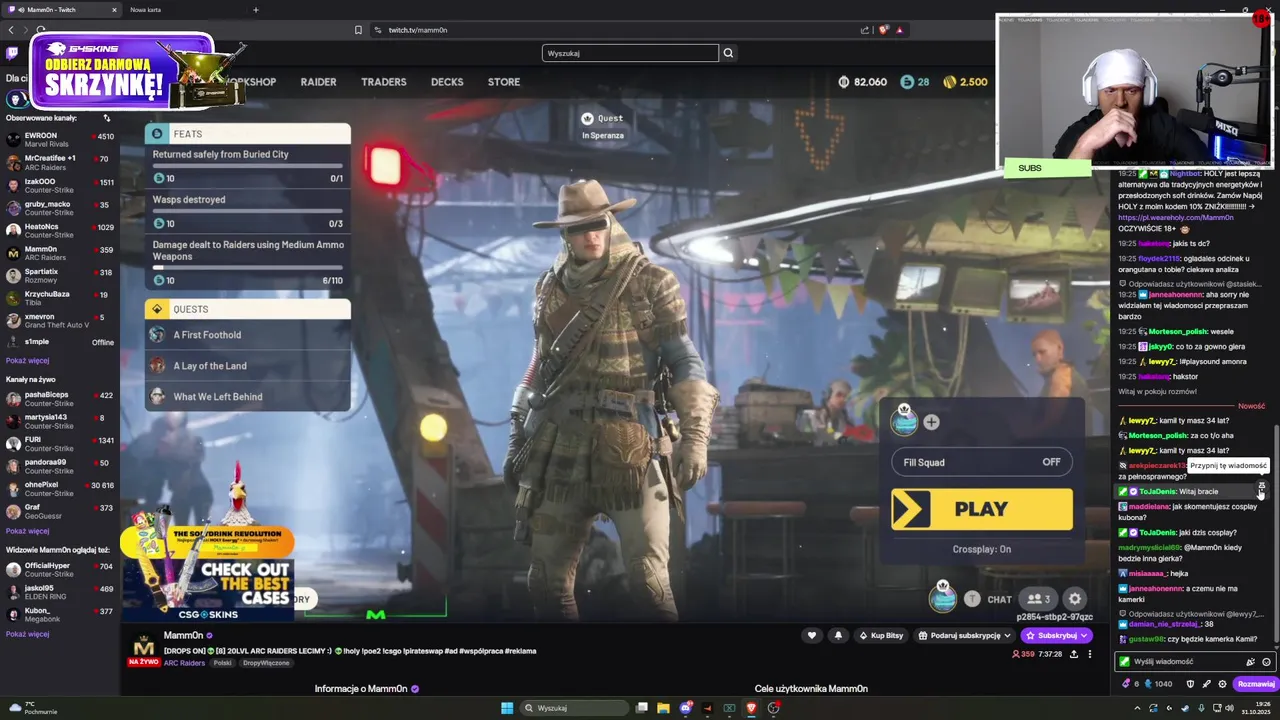Click the celebration icon in chat input

[x=1250, y=662]
